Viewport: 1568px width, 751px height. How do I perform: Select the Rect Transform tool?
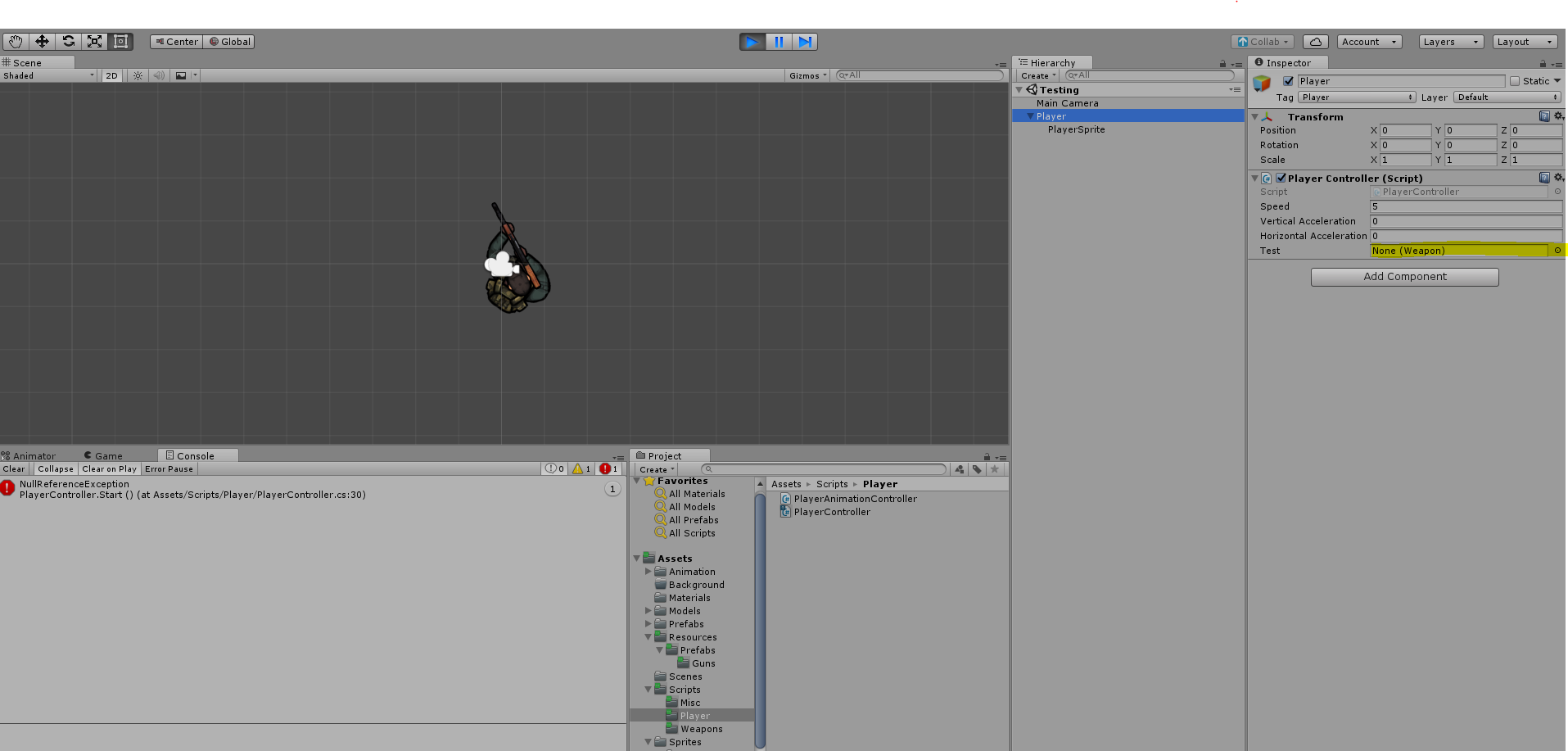[x=120, y=42]
